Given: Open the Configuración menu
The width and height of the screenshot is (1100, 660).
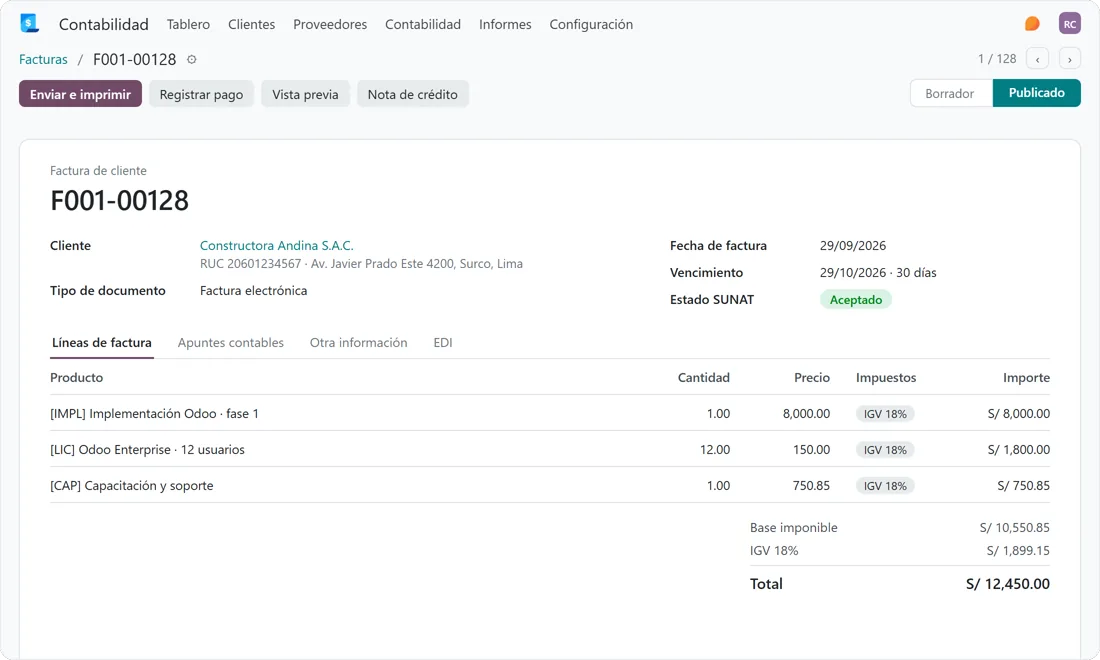Looking at the screenshot, I should 591,25.
